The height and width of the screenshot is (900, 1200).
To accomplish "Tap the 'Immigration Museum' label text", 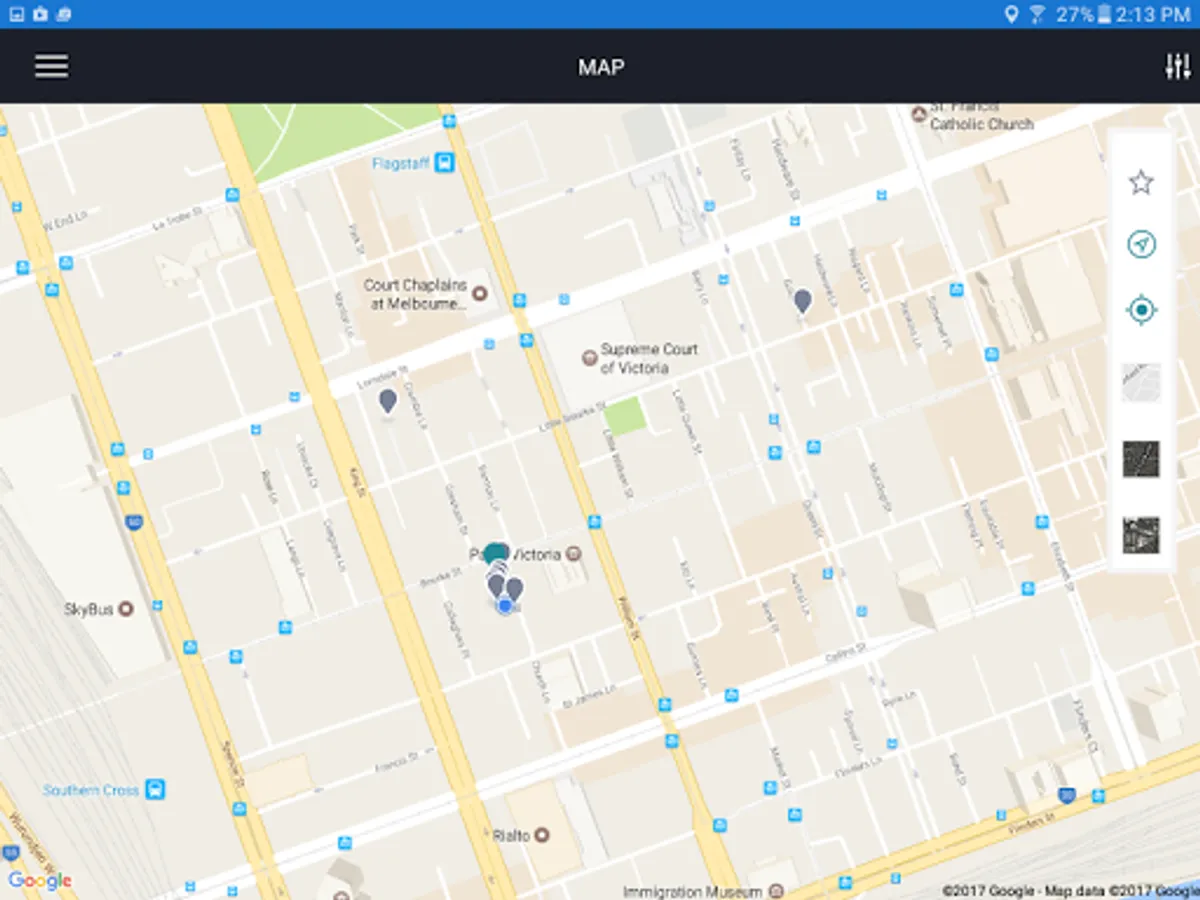I will (x=694, y=891).
